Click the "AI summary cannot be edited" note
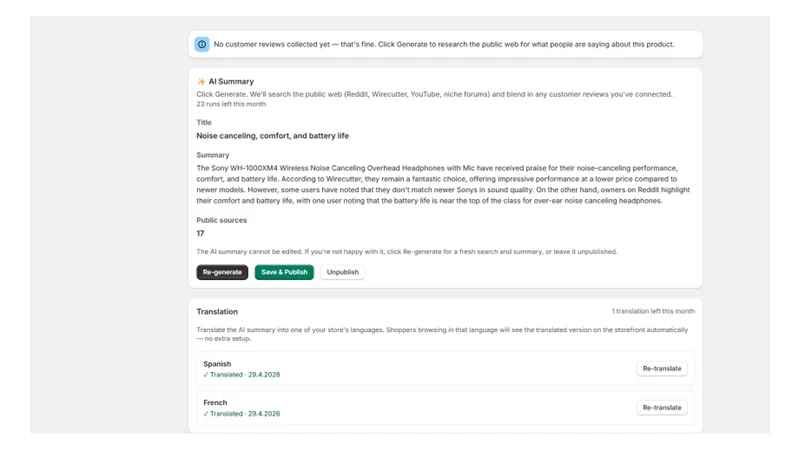800x450 pixels. pyautogui.click(x=407, y=252)
